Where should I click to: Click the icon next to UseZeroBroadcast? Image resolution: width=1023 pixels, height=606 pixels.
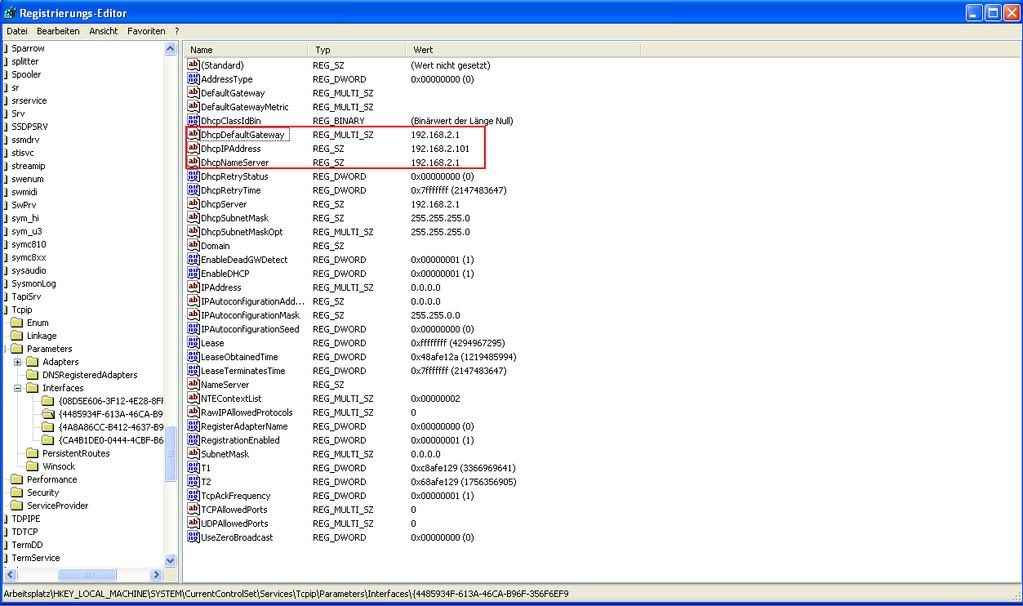pos(193,537)
